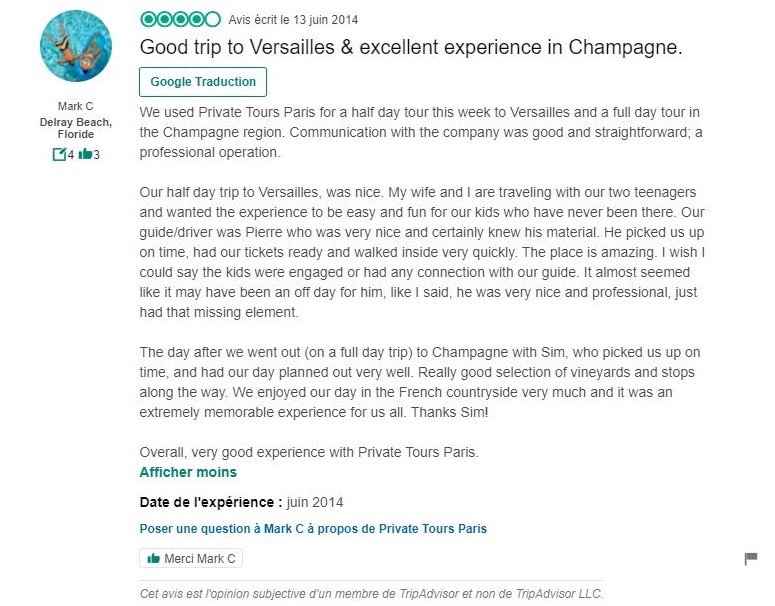
Task: Click the report flag icon
Action: [750, 559]
